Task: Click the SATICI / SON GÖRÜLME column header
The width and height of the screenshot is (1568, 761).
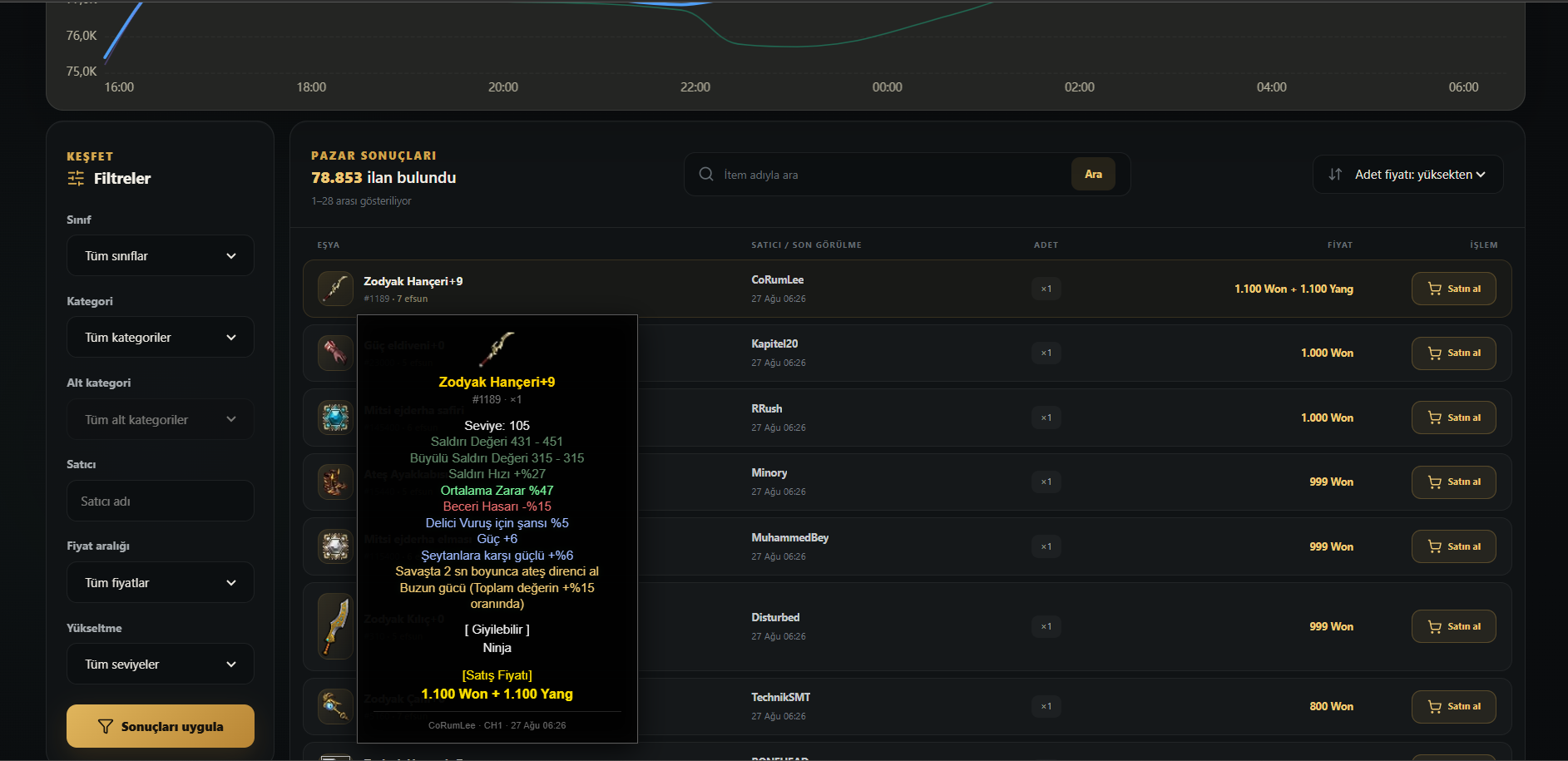Action: coord(806,245)
